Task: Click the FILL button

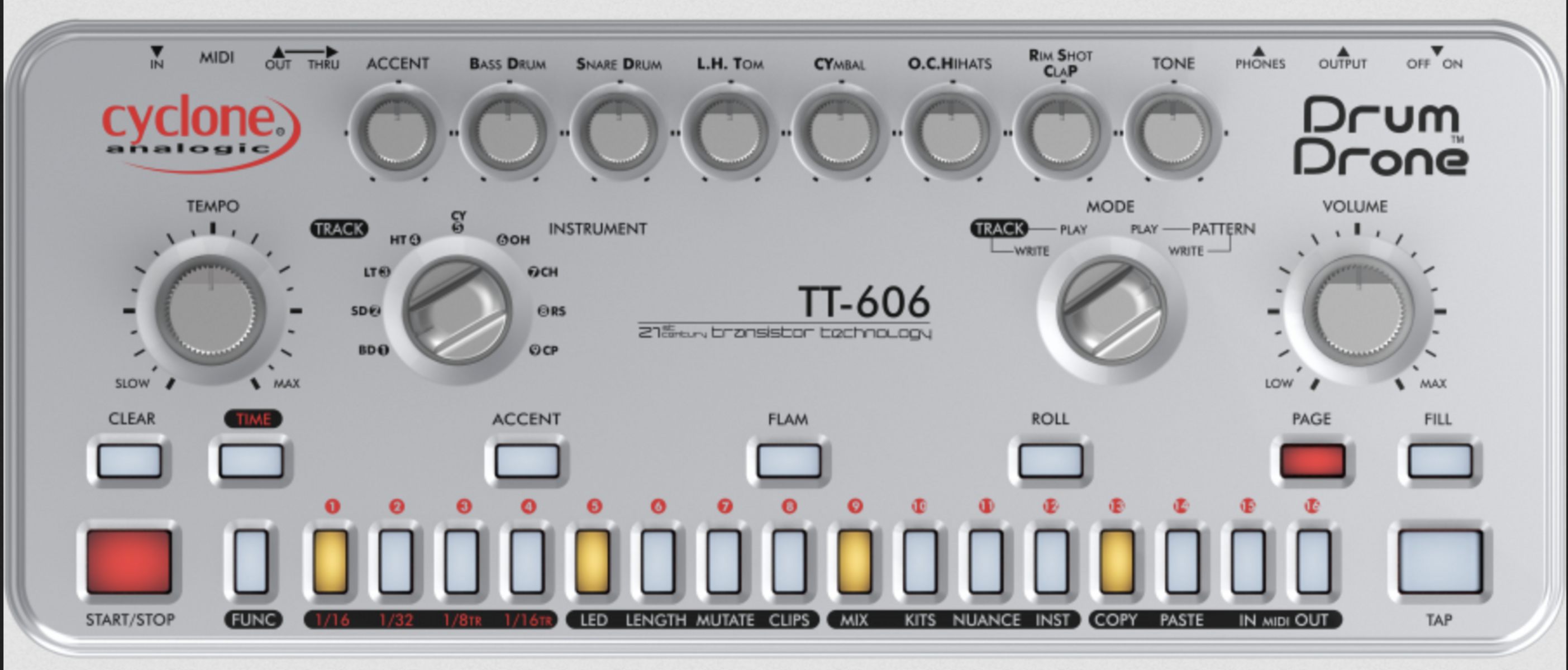Action: click(x=1440, y=461)
